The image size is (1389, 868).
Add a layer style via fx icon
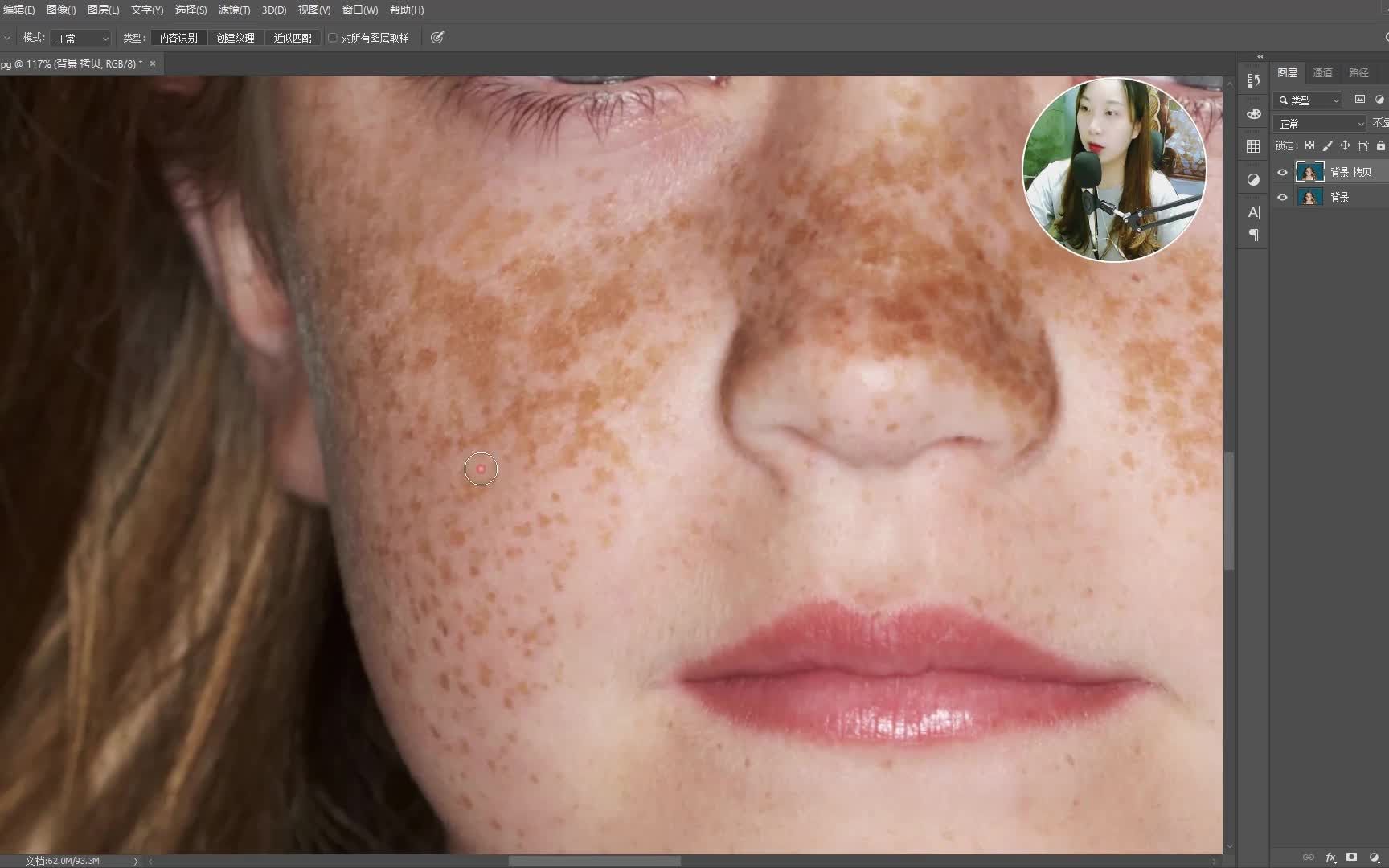pyautogui.click(x=1330, y=858)
